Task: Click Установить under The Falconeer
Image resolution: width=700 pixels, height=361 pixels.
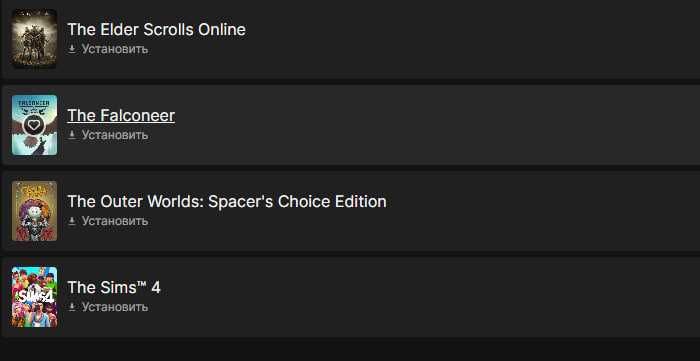Action: pyautogui.click(x=115, y=135)
